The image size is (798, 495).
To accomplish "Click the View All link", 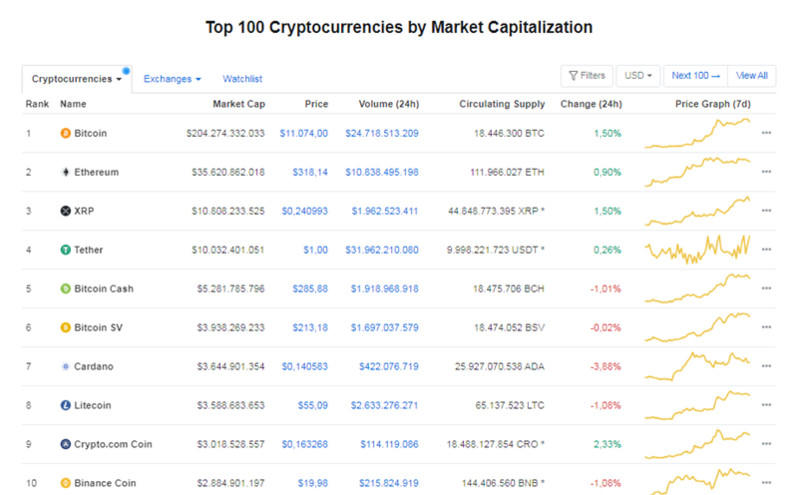I will [x=752, y=75].
